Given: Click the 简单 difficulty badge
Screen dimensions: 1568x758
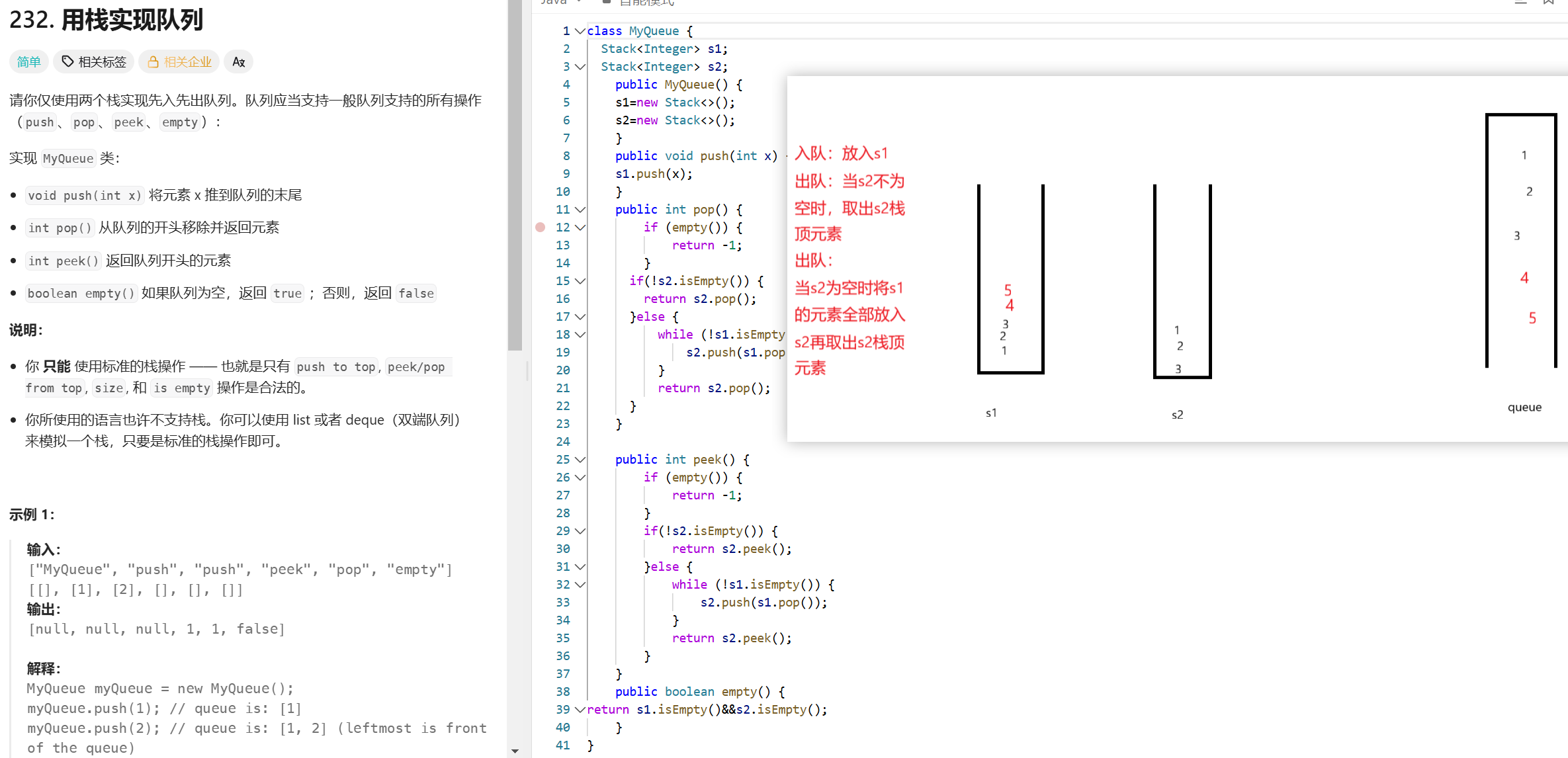Looking at the screenshot, I should coord(28,62).
